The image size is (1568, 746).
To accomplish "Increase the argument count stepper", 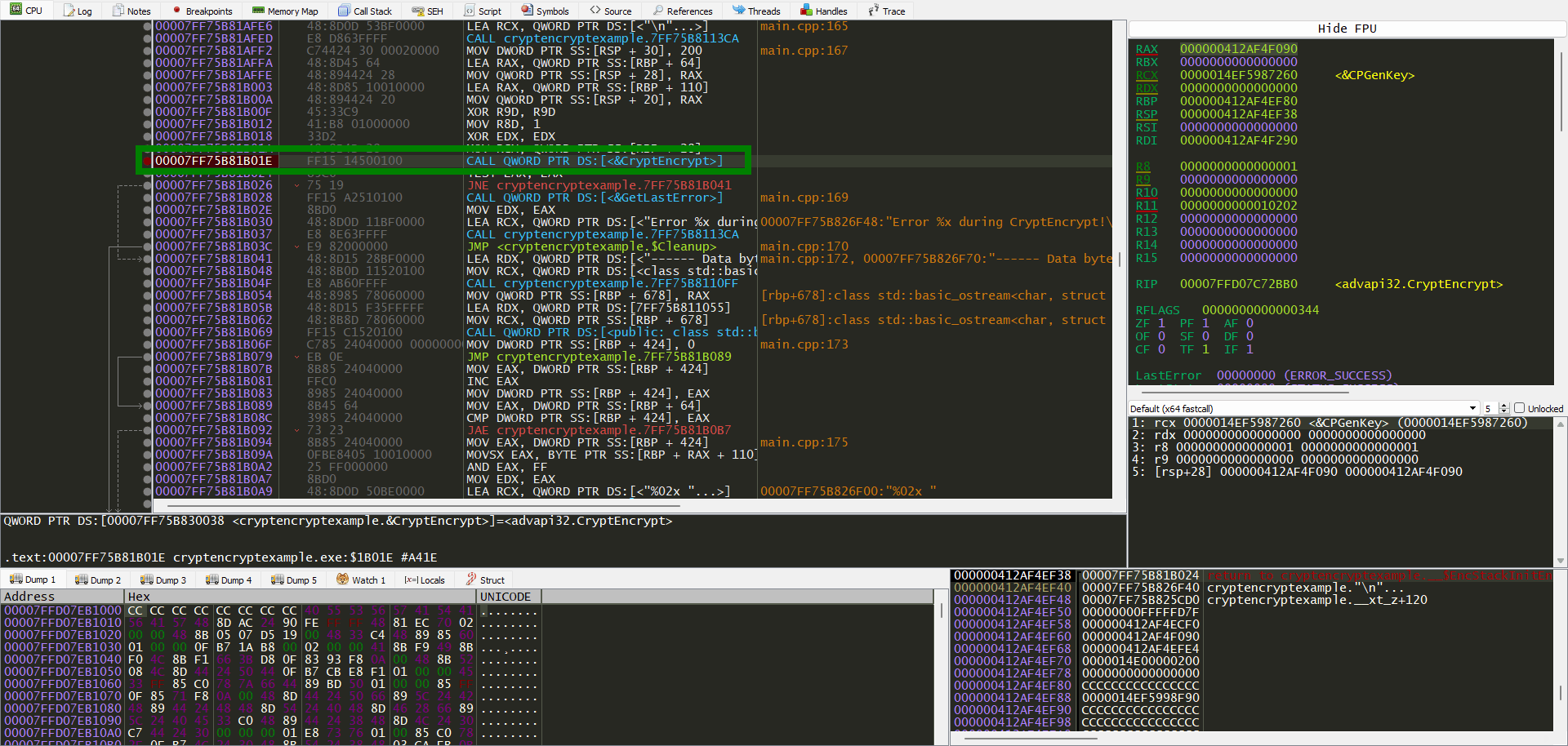I will click(x=1504, y=406).
